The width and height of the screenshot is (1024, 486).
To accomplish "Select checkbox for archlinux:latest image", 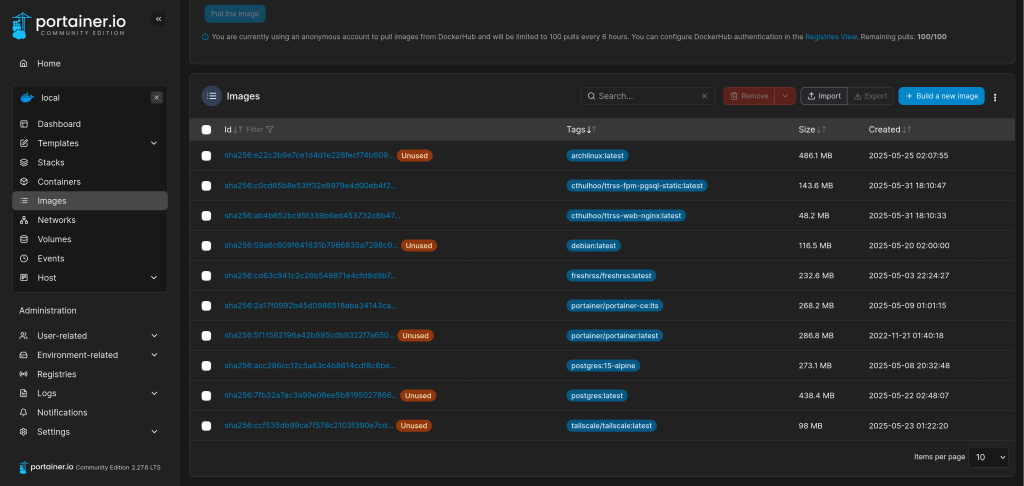I will point(206,156).
